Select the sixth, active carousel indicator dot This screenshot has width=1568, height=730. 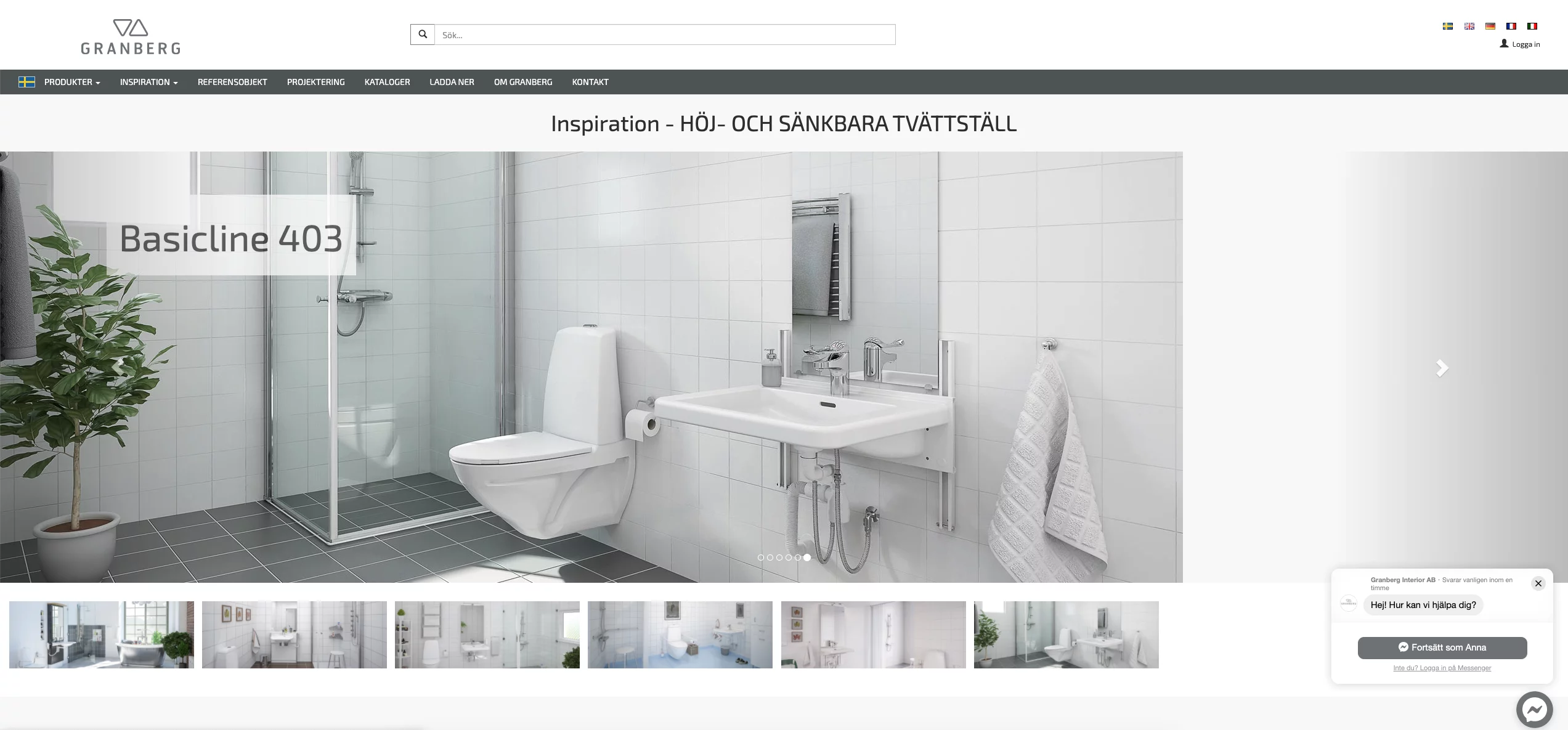point(807,558)
